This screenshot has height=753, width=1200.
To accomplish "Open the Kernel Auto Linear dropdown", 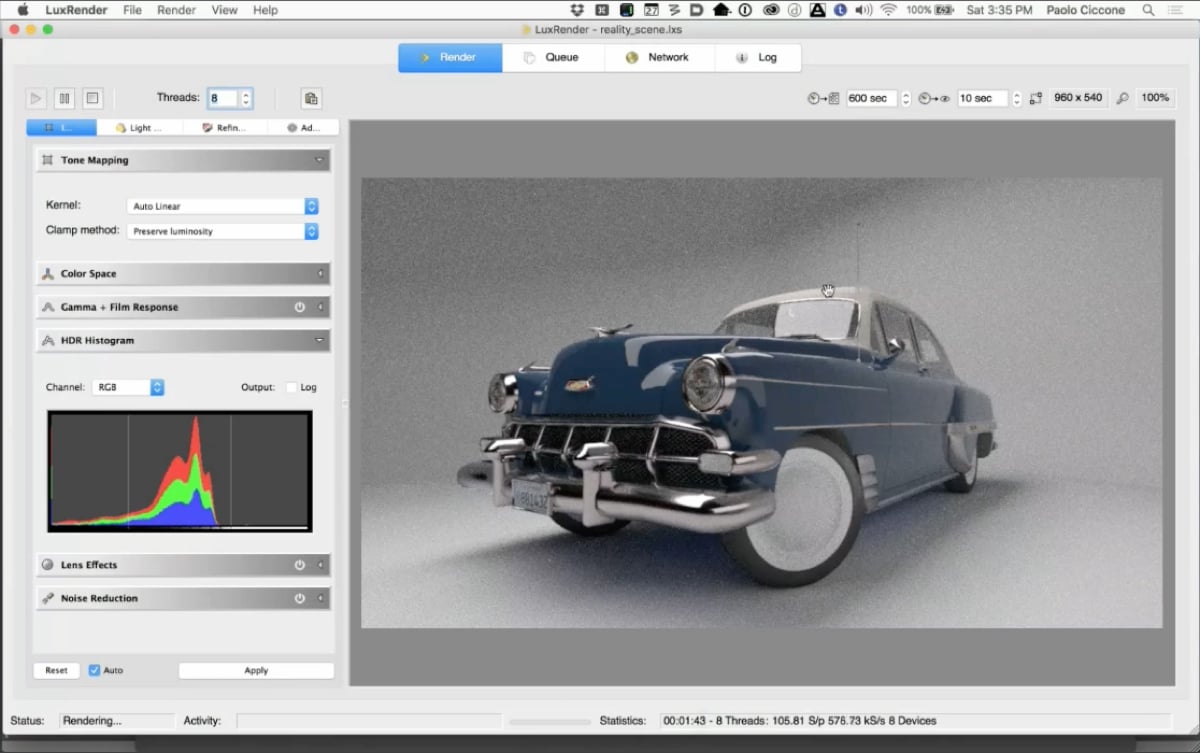I will click(222, 206).
